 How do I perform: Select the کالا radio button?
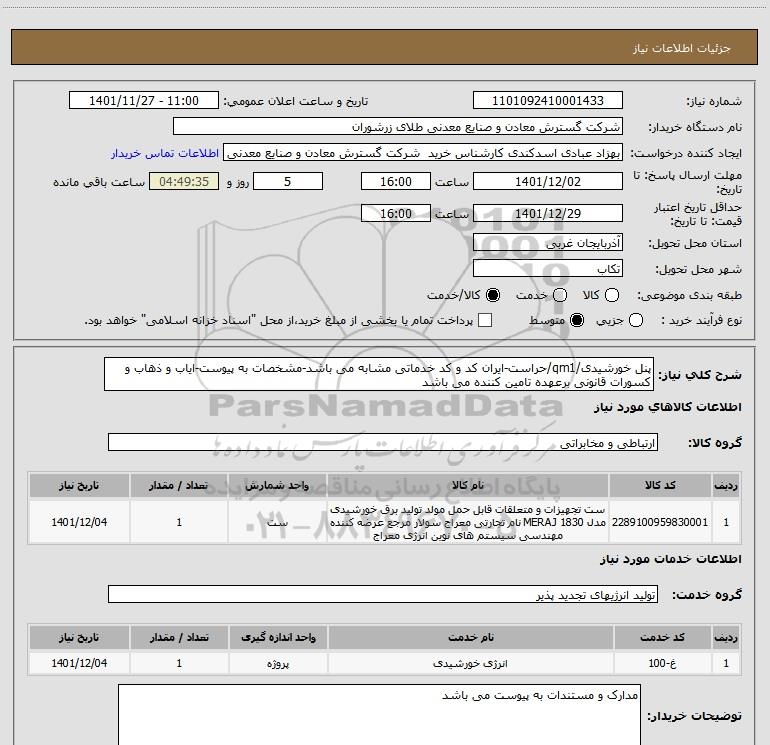(x=612, y=295)
